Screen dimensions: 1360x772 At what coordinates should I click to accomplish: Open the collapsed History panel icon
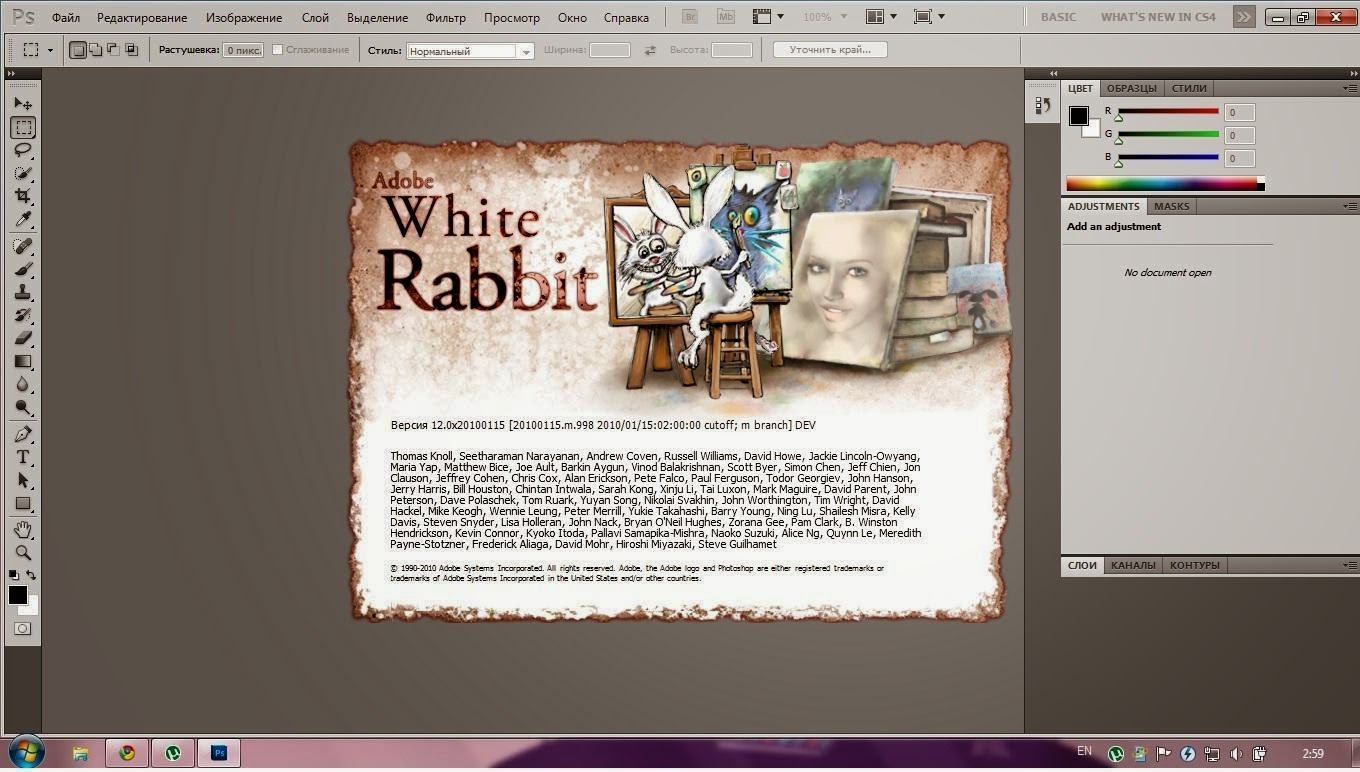click(x=1043, y=106)
